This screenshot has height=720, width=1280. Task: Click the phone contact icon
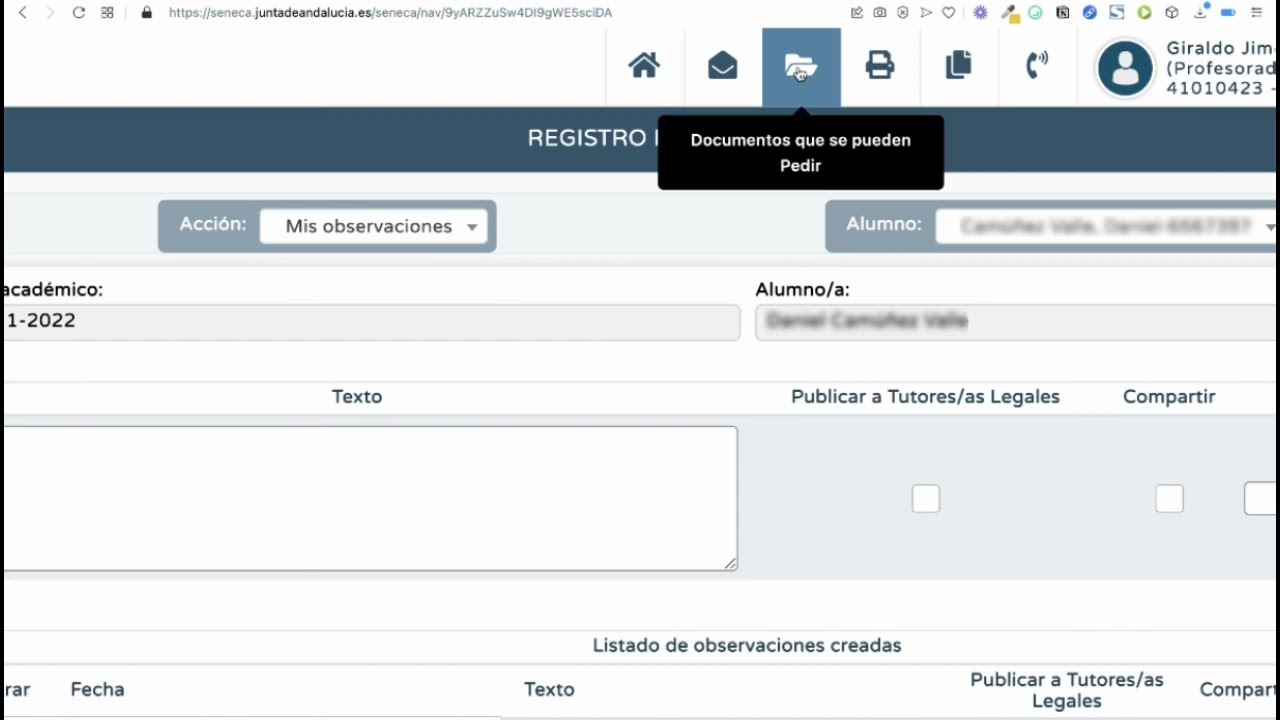[1037, 66]
